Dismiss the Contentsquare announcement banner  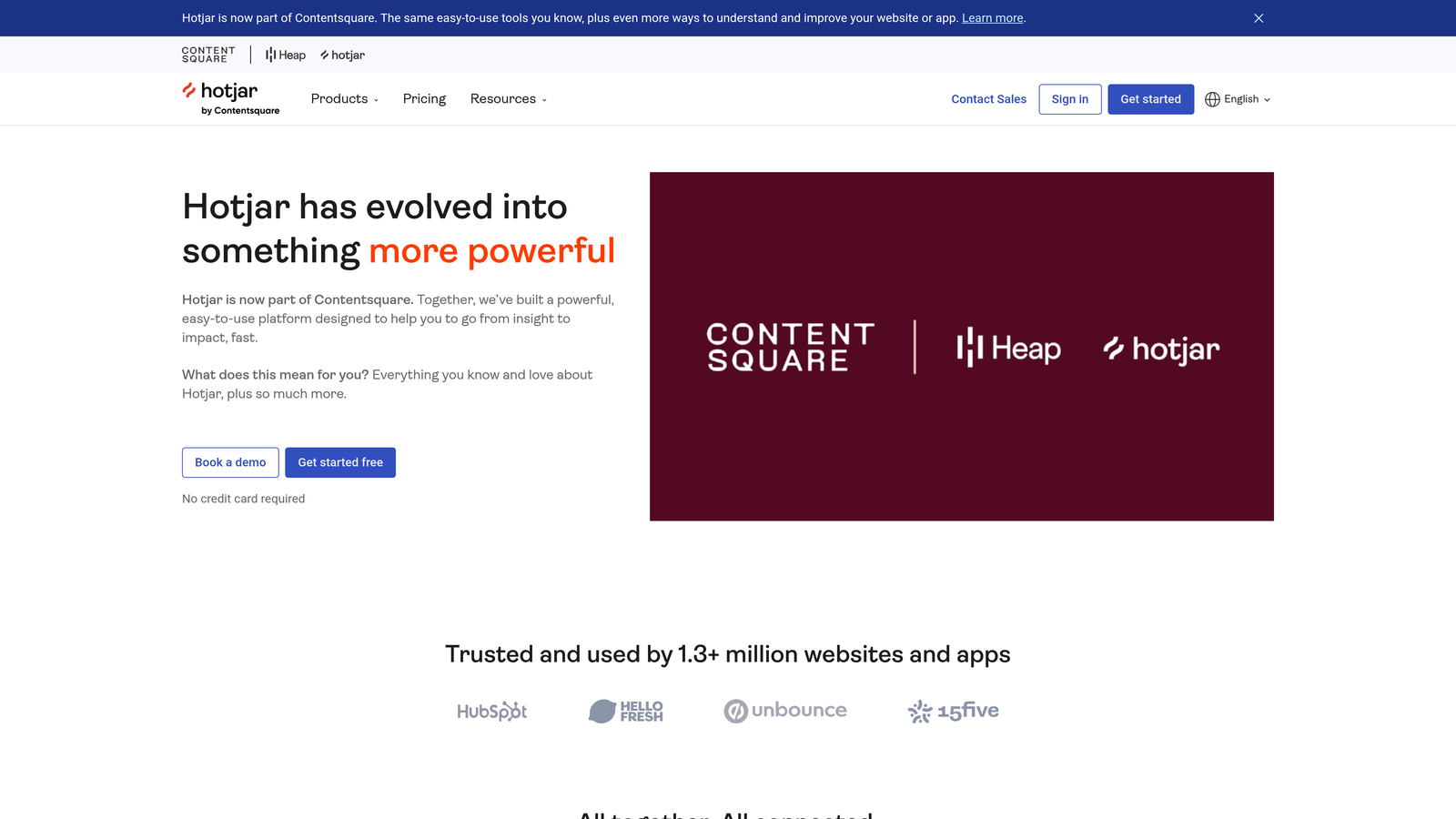pyautogui.click(x=1259, y=17)
